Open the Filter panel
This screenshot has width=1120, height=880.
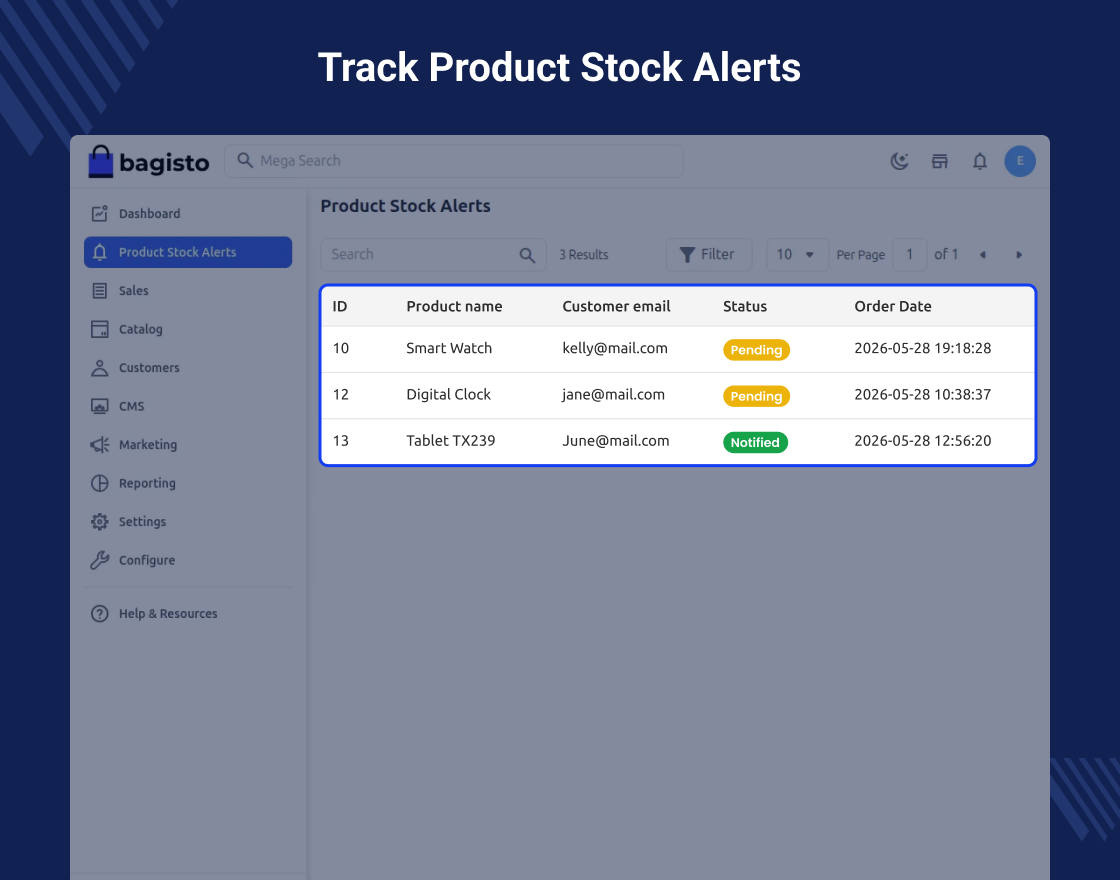coord(709,255)
